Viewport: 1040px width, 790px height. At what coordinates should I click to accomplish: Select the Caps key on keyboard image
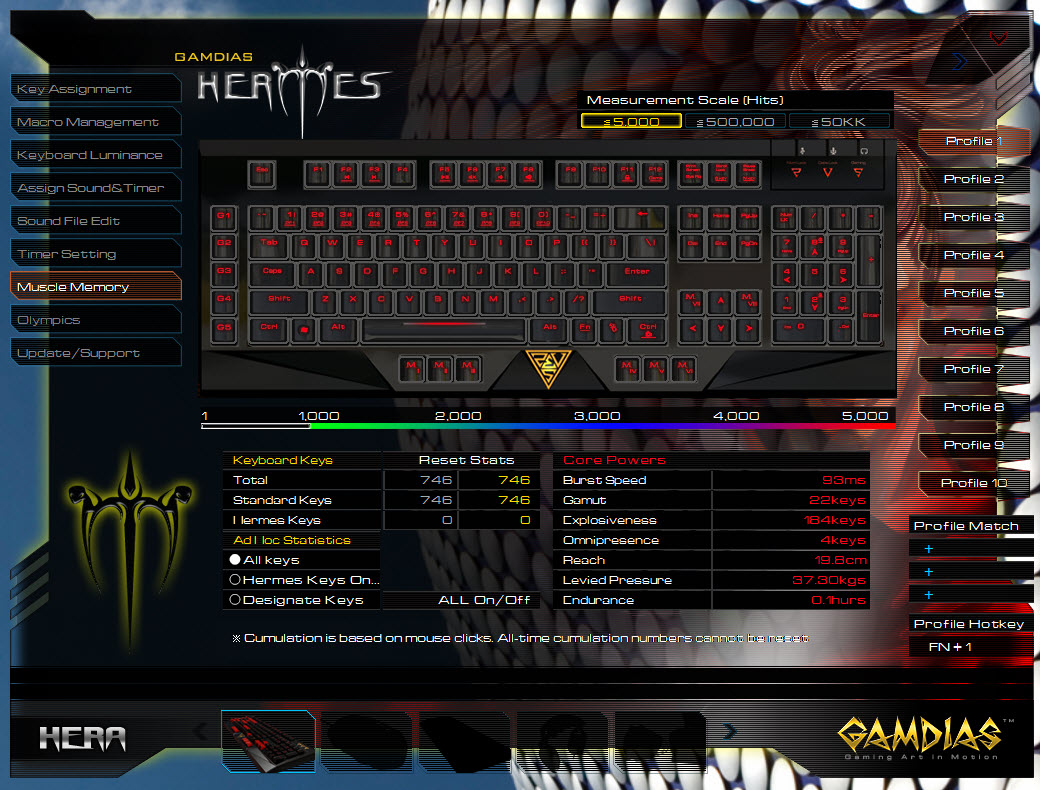[272, 273]
